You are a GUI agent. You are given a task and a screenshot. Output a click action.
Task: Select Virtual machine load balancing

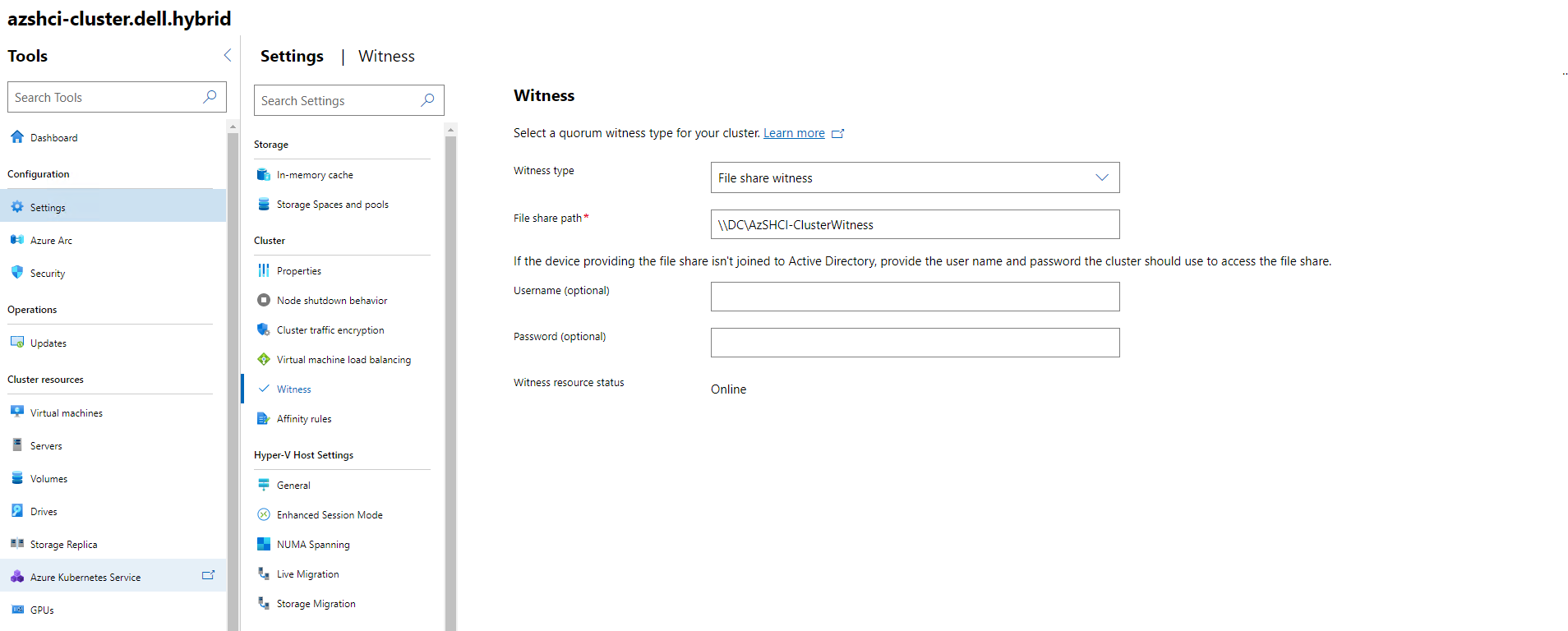pyautogui.click(x=343, y=360)
